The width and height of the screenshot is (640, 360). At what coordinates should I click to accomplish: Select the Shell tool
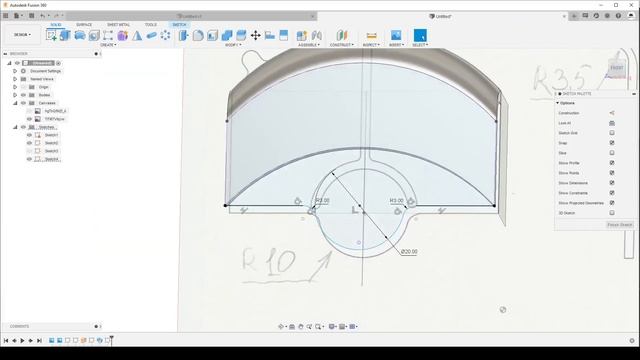click(x=212, y=36)
